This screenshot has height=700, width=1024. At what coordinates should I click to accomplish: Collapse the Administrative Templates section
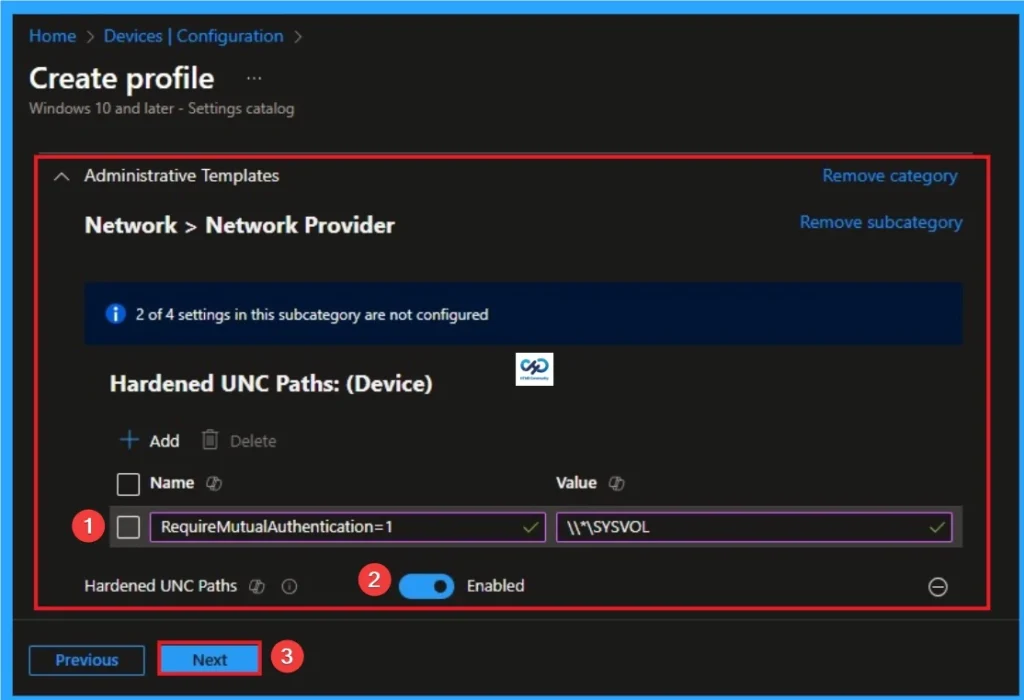pyautogui.click(x=60, y=175)
